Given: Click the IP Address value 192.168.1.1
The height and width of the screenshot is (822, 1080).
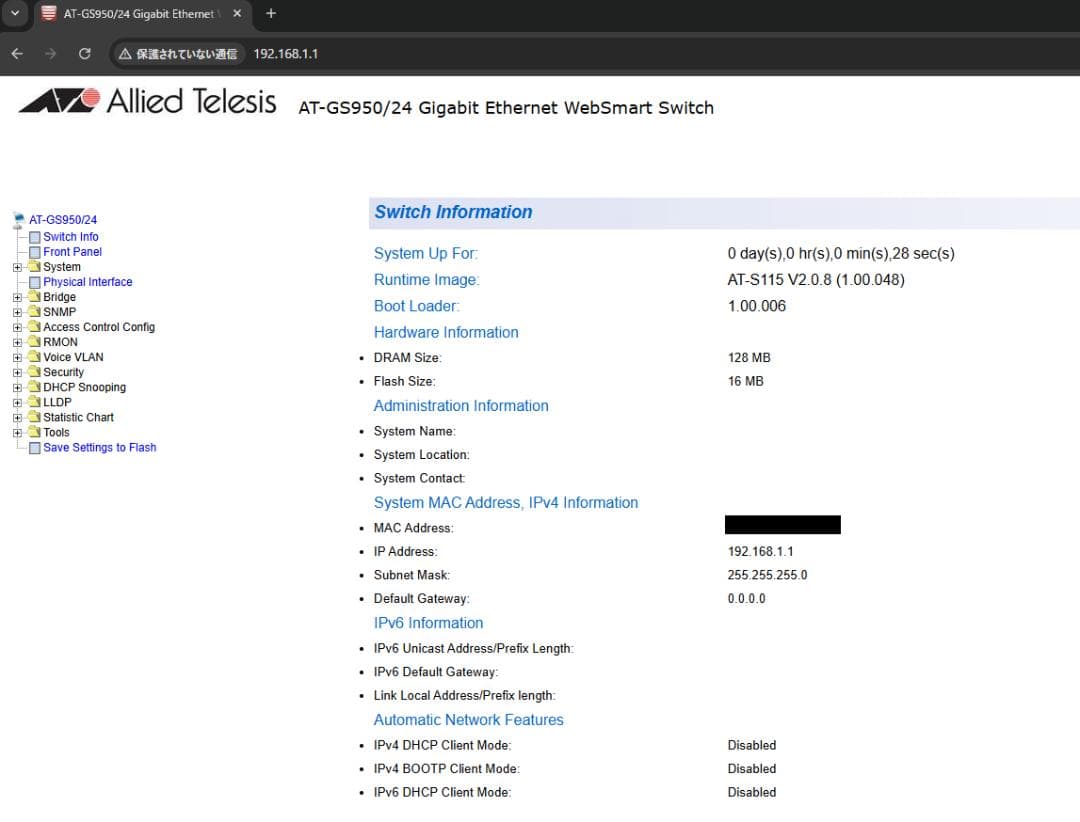Looking at the screenshot, I should click(x=760, y=552).
